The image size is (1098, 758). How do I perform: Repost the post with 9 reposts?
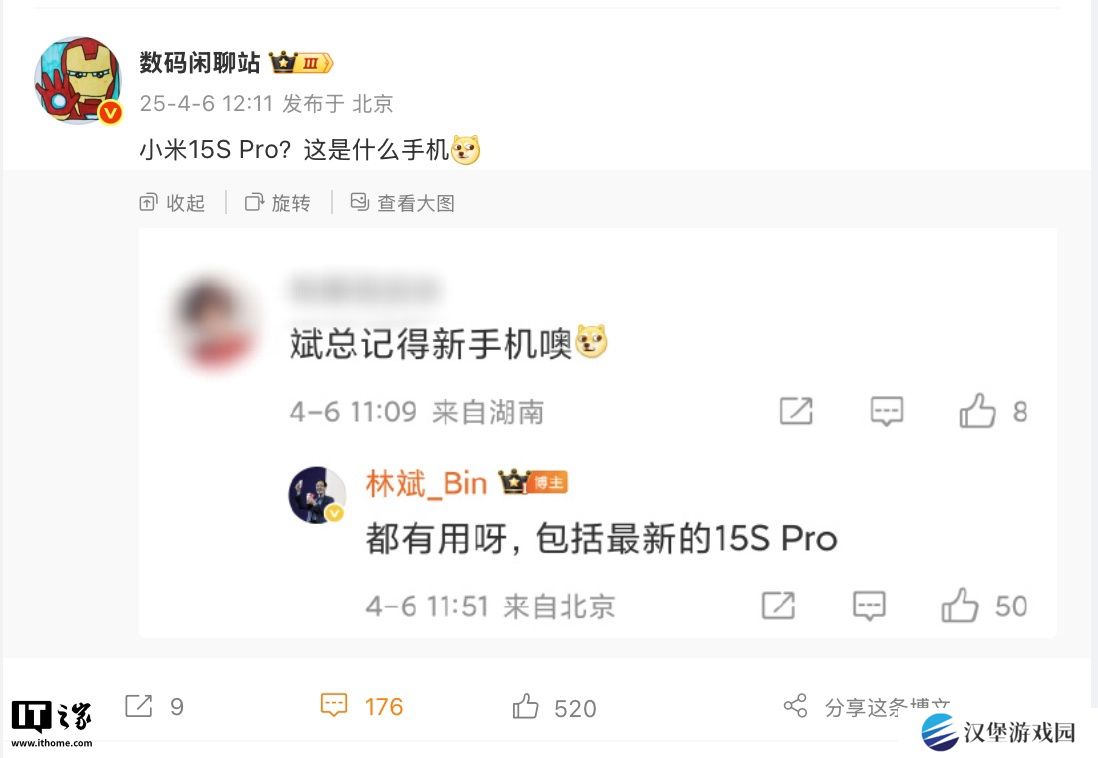[154, 706]
